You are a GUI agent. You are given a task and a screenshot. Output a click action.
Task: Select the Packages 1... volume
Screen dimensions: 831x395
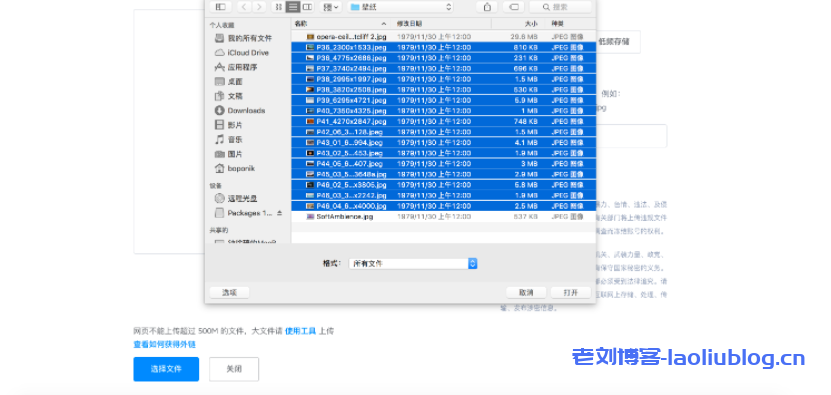244,213
